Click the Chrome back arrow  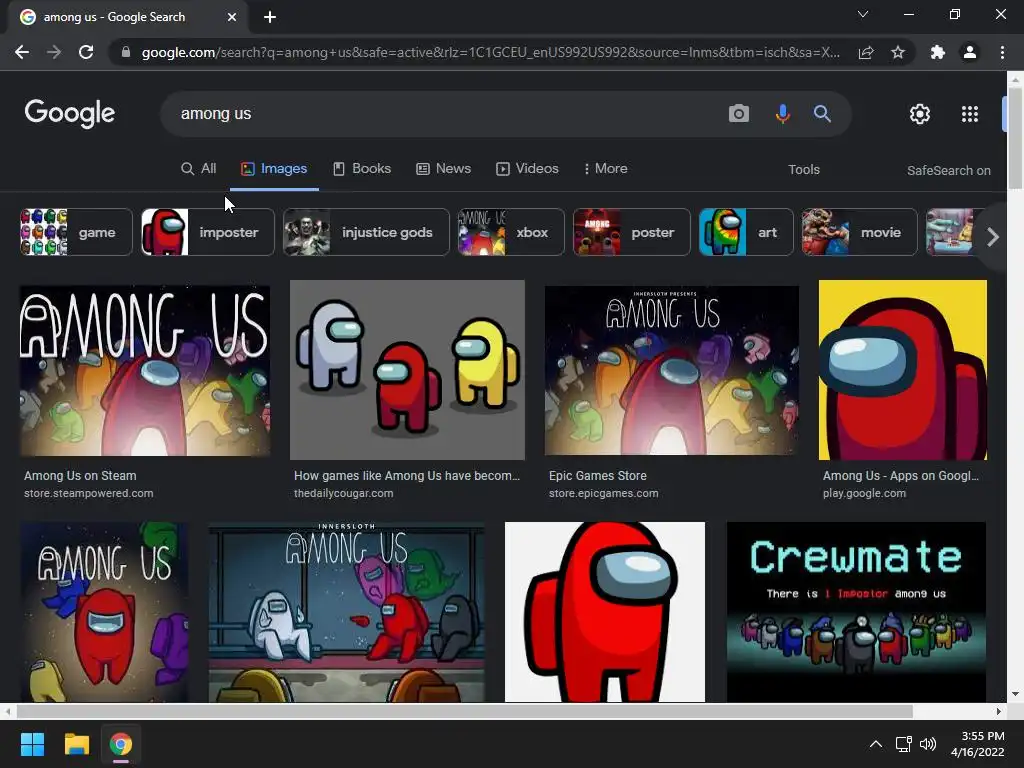22,52
